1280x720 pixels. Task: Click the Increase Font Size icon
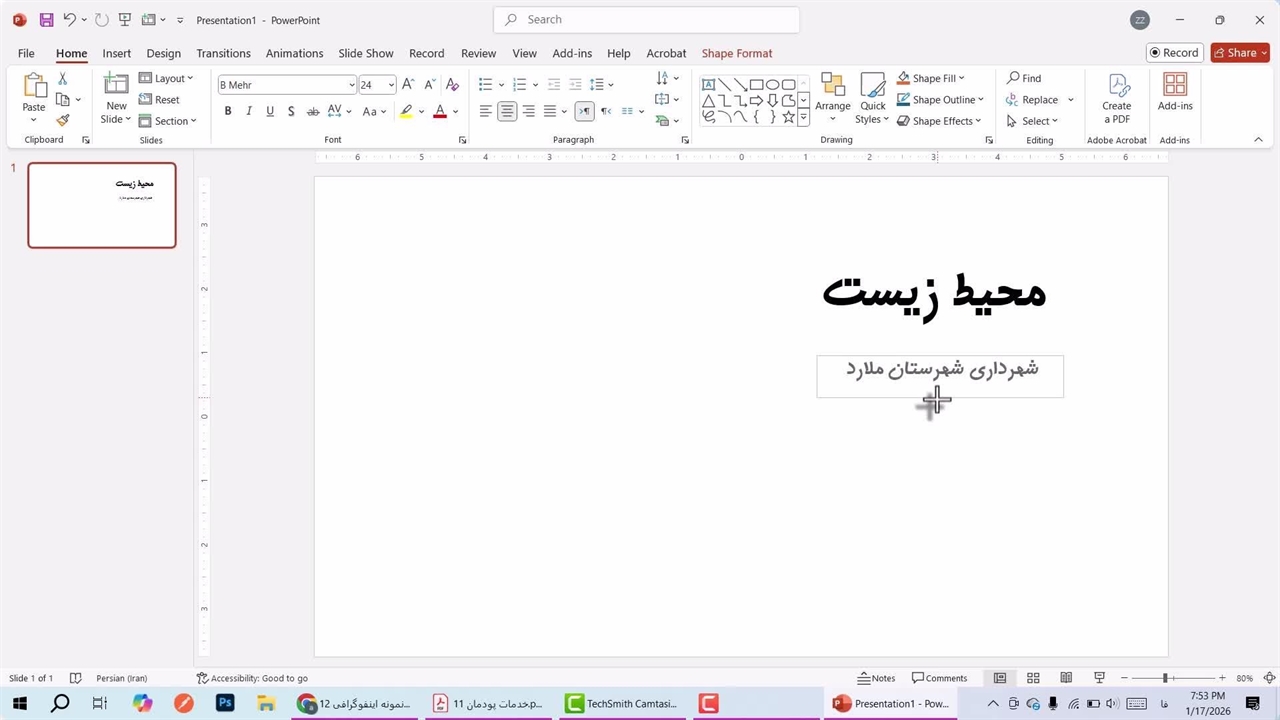pyautogui.click(x=408, y=85)
